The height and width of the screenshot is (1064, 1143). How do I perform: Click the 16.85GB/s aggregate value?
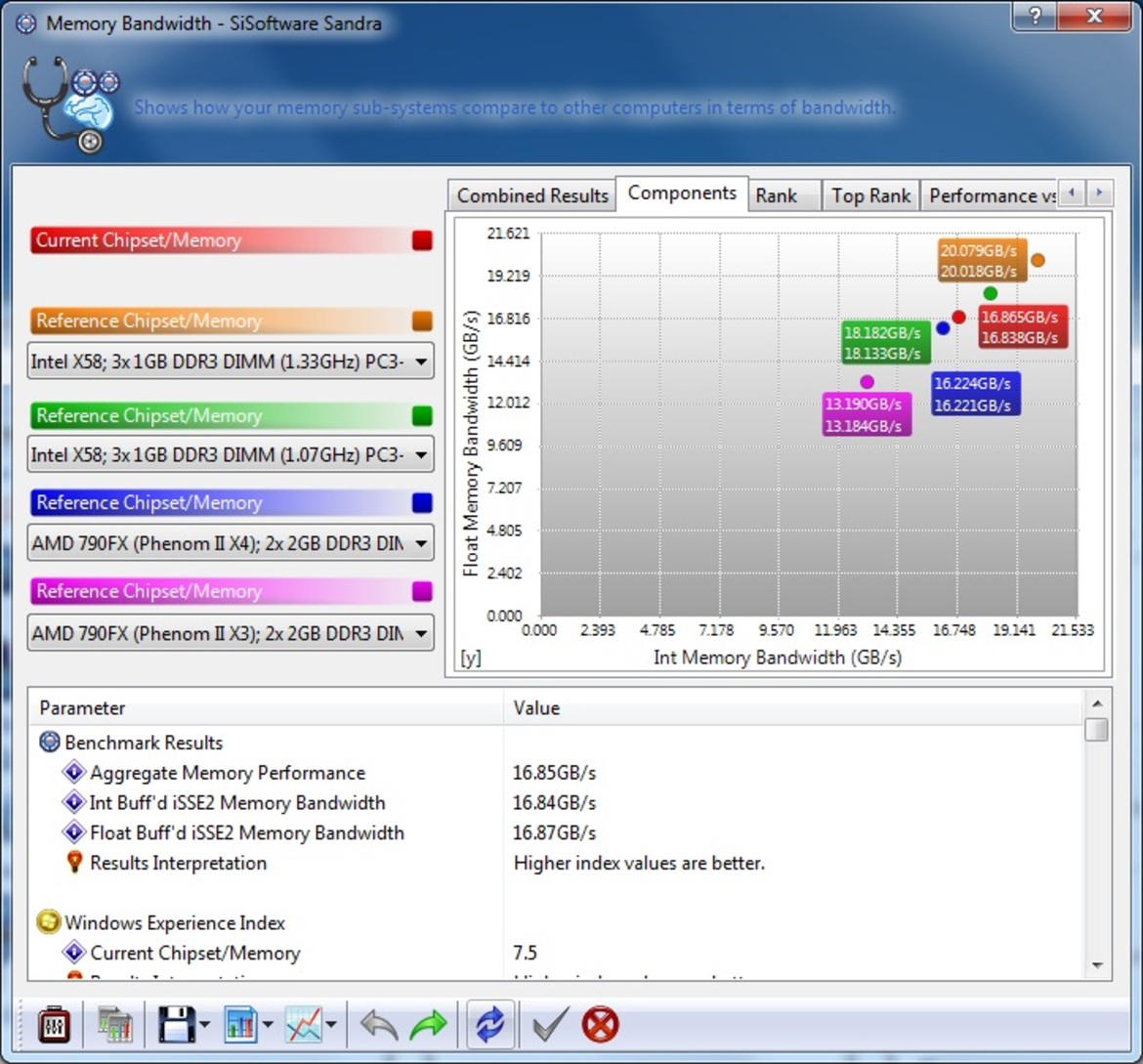click(554, 772)
